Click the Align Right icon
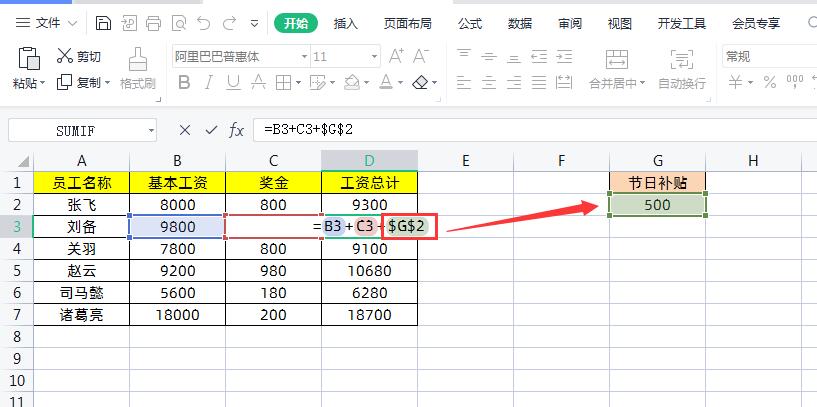 [514, 82]
